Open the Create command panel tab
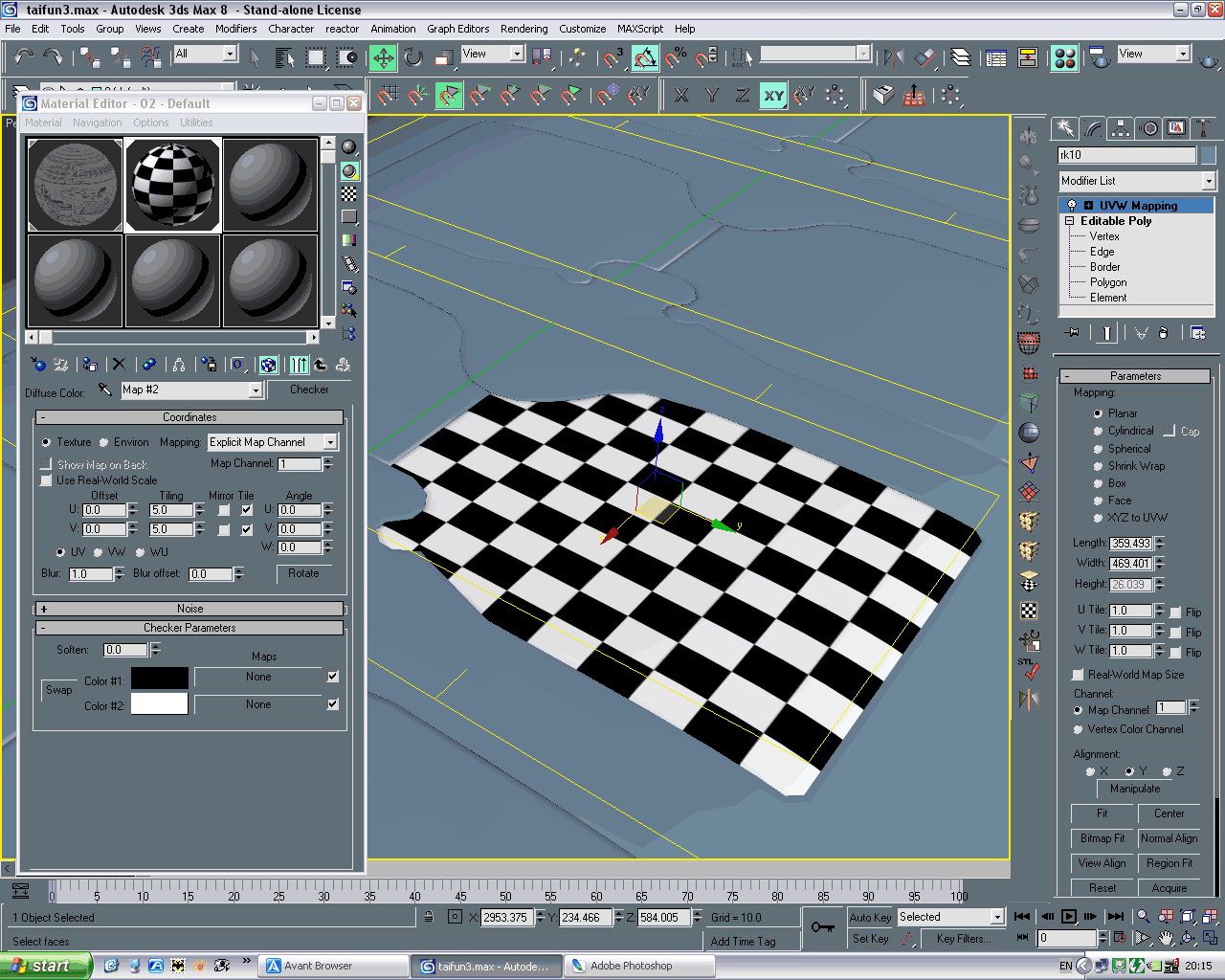1225x980 pixels. (x=1064, y=128)
